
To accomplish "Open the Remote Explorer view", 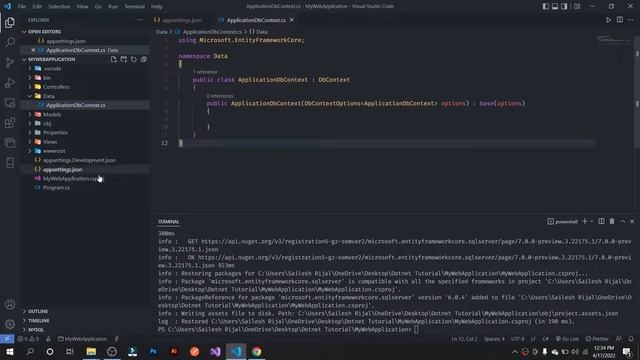I will click(x=10, y=102).
